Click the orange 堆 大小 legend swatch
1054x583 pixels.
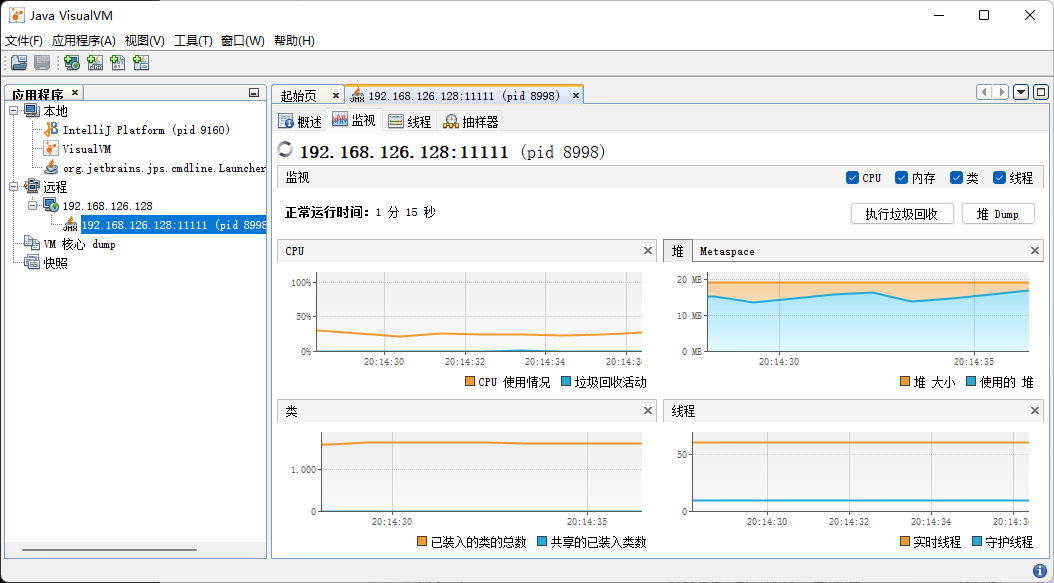point(905,382)
